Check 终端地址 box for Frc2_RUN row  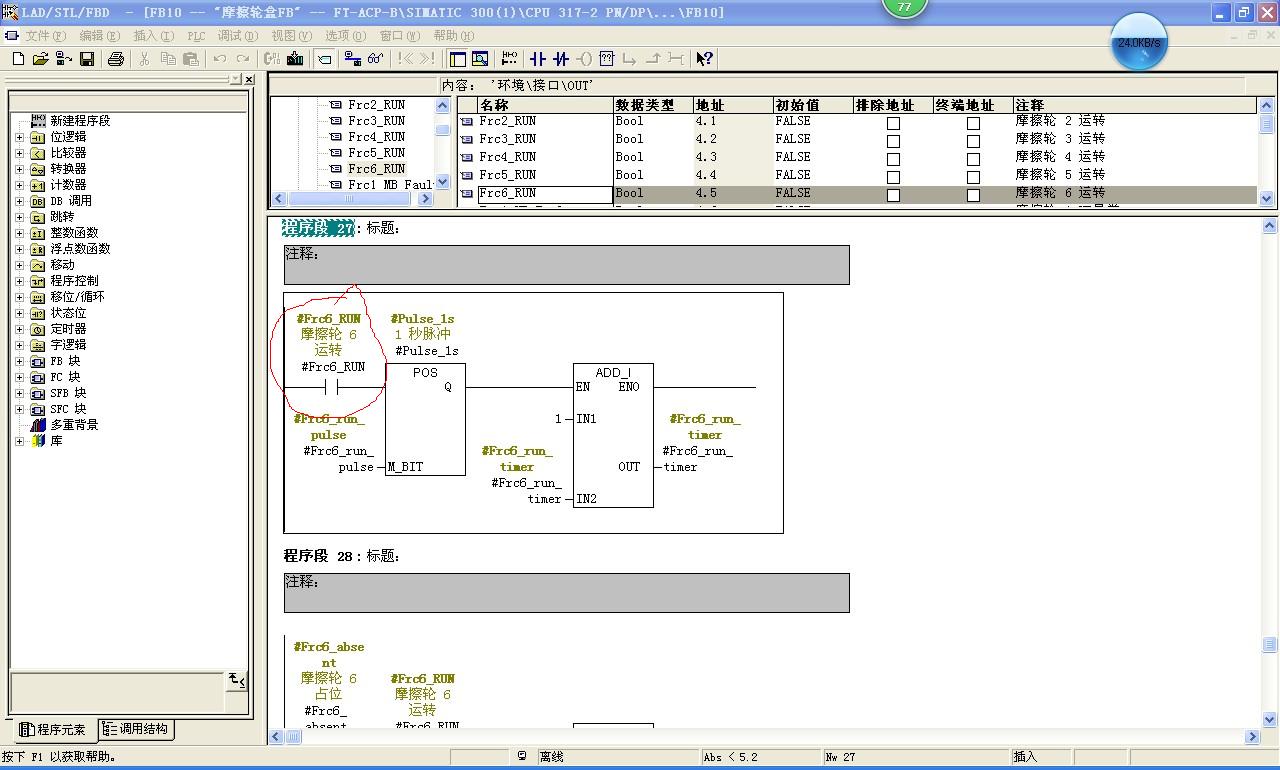[973, 124]
